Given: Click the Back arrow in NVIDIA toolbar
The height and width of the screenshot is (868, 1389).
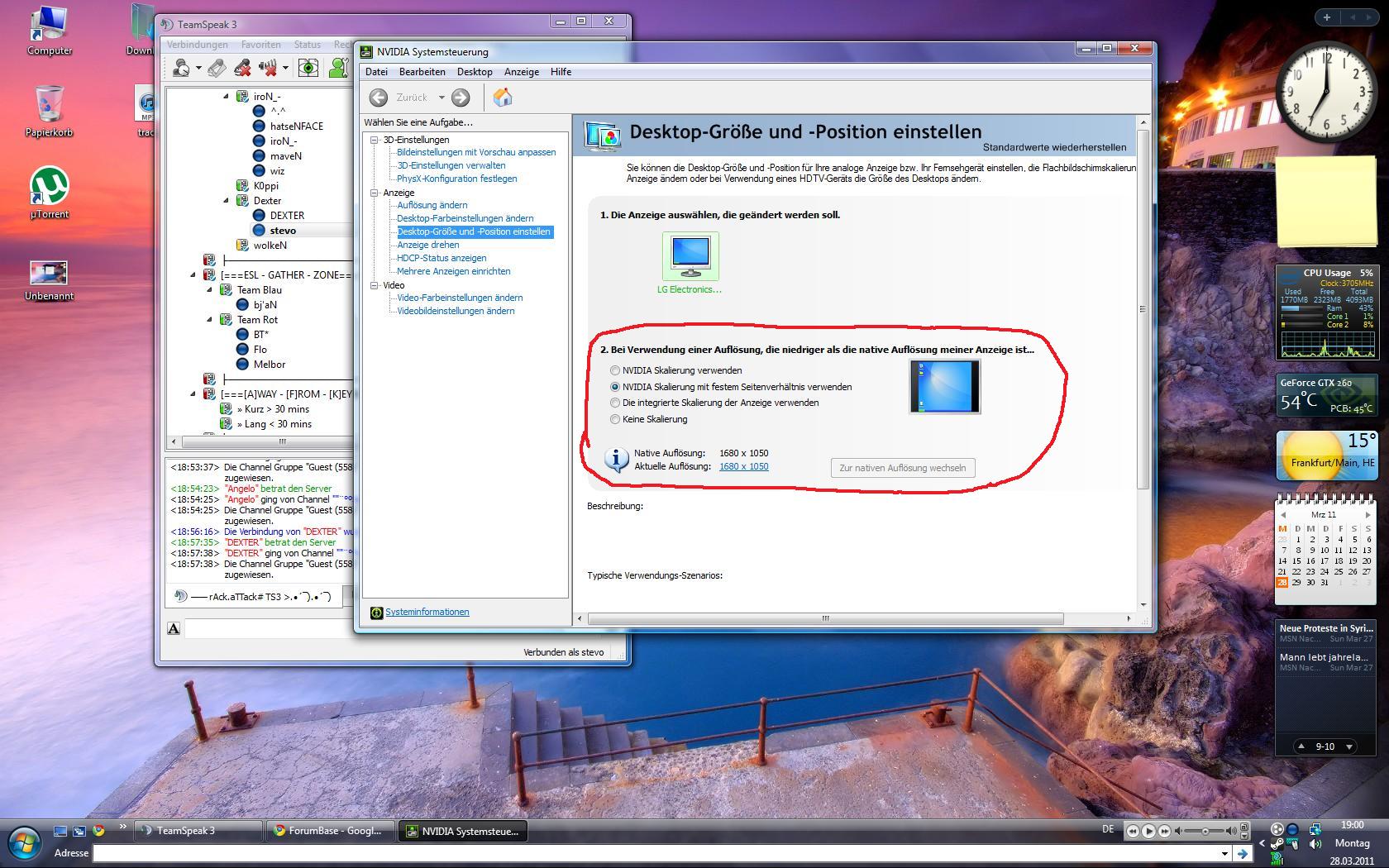Looking at the screenshot, I should [x=379, y=98].
